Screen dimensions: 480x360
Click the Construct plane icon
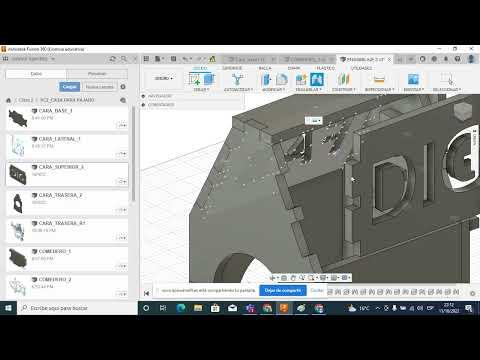[343, 79]
